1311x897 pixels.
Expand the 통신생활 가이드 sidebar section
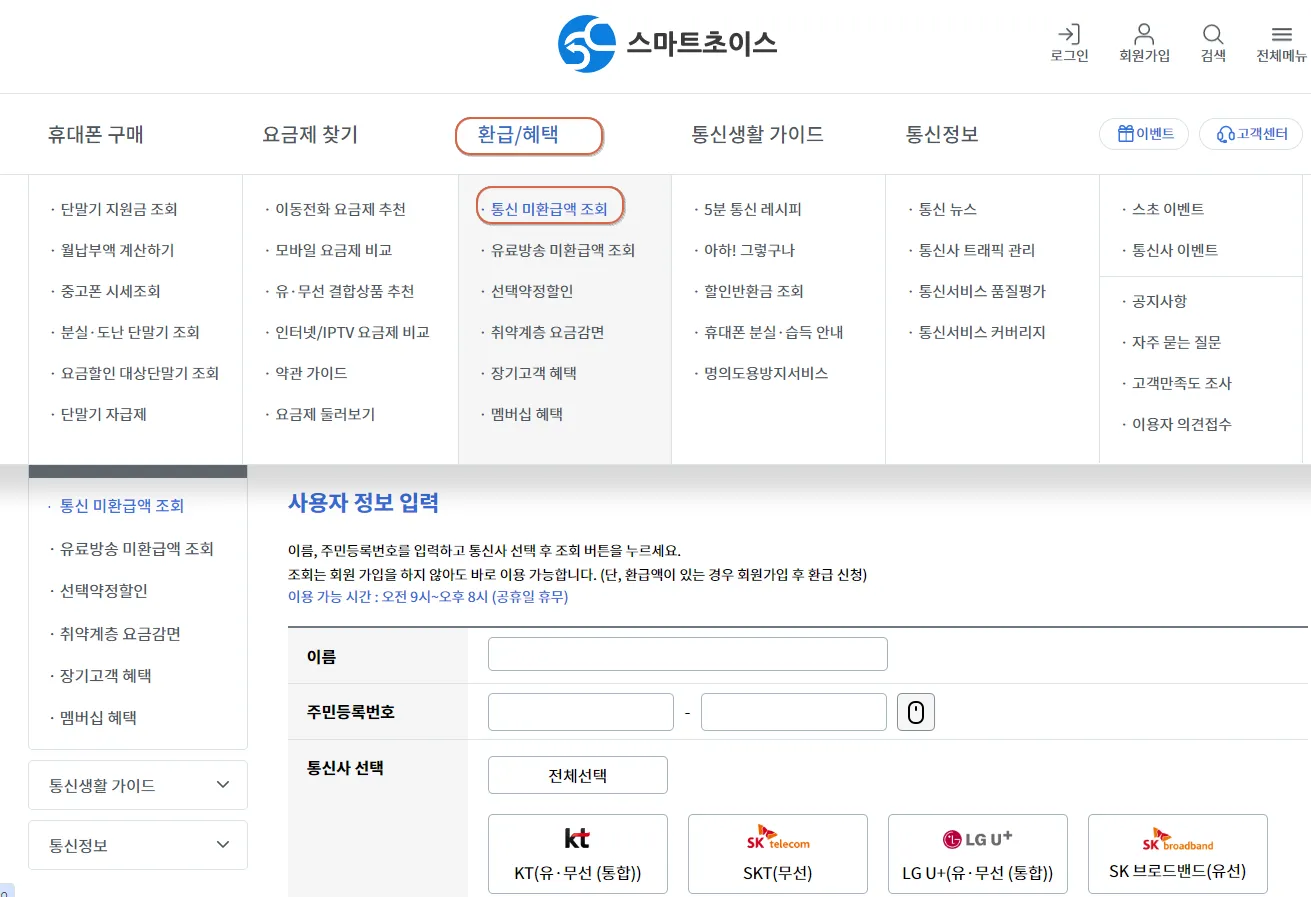point(137,785)
